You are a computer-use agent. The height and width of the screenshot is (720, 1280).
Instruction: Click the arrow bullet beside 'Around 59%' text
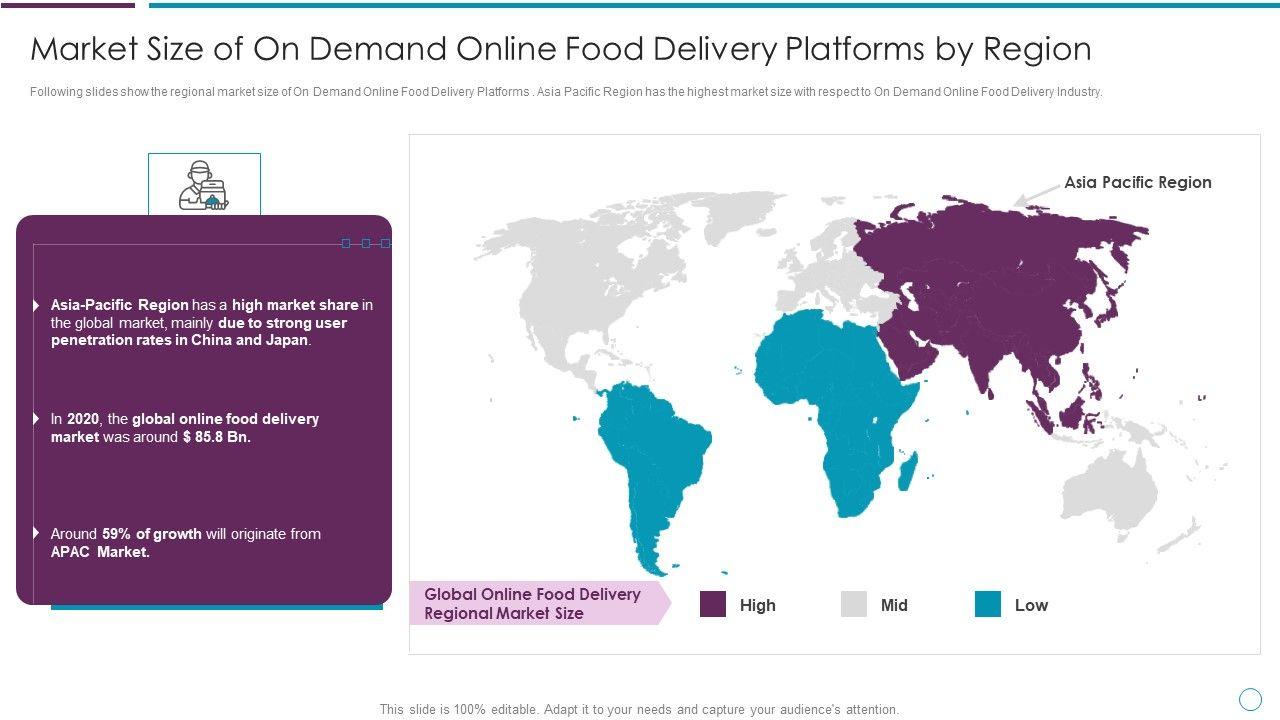[37, 534]
